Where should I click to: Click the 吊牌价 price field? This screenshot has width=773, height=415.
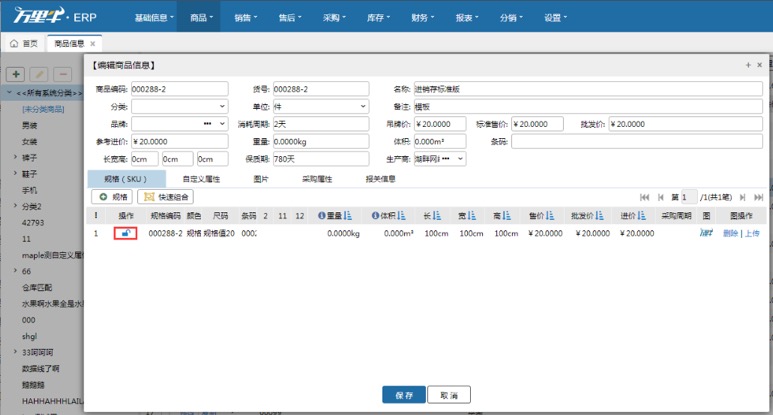440,124
